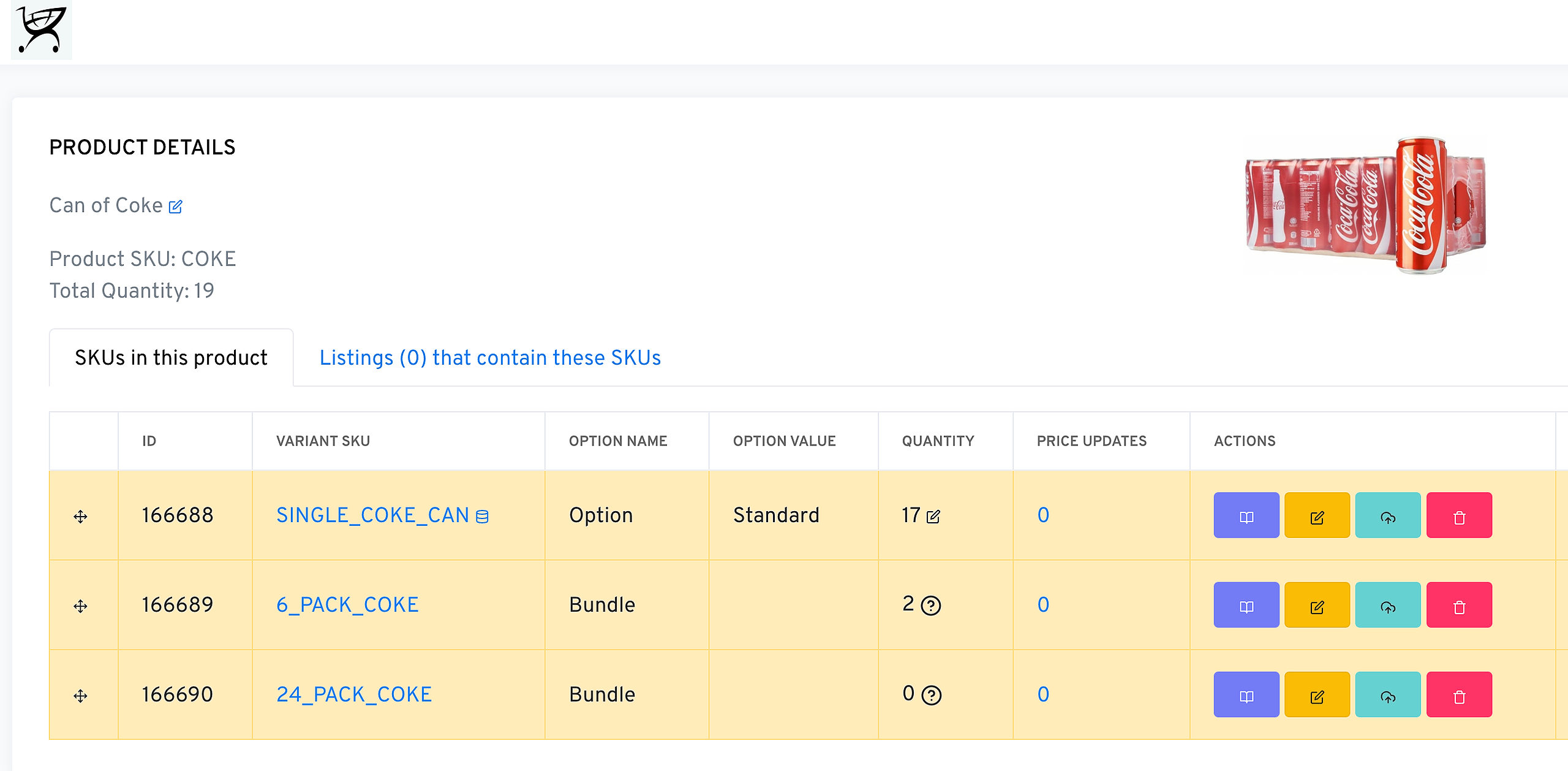Open Listings (0) that contain these SKUs tab
Image resolution: width=1568 pixels, height=771 pixels.
490,357
